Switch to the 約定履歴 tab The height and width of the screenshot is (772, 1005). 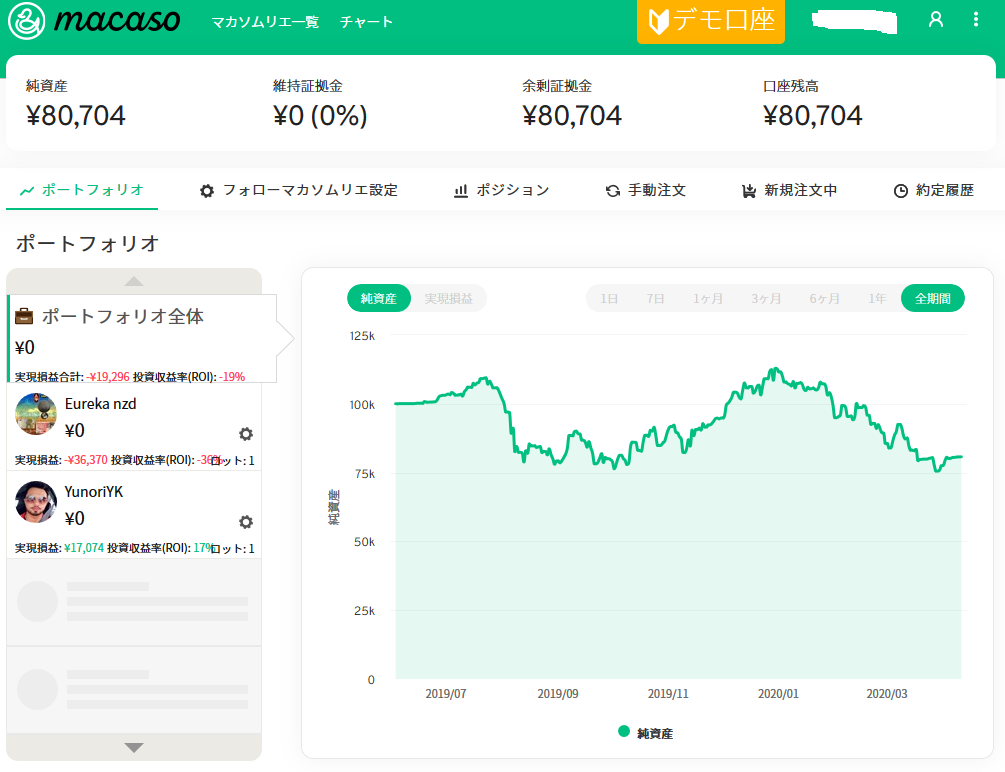point(933,190)
